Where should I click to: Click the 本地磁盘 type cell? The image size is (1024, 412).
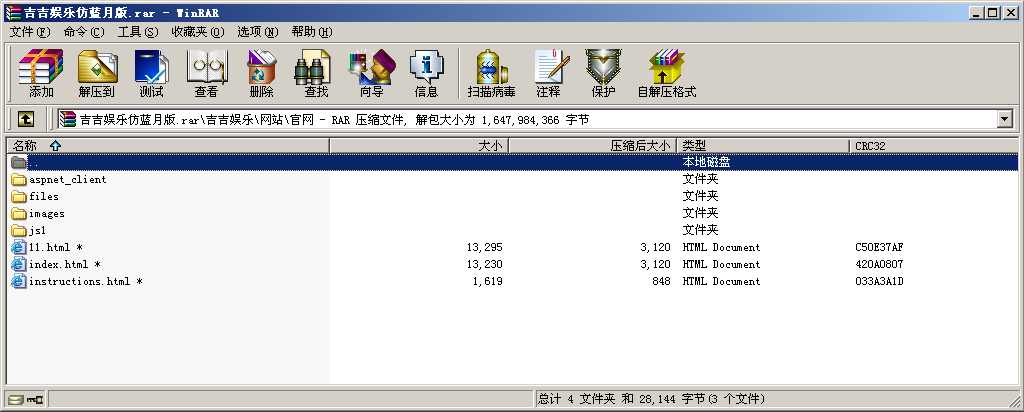[706, 163]
